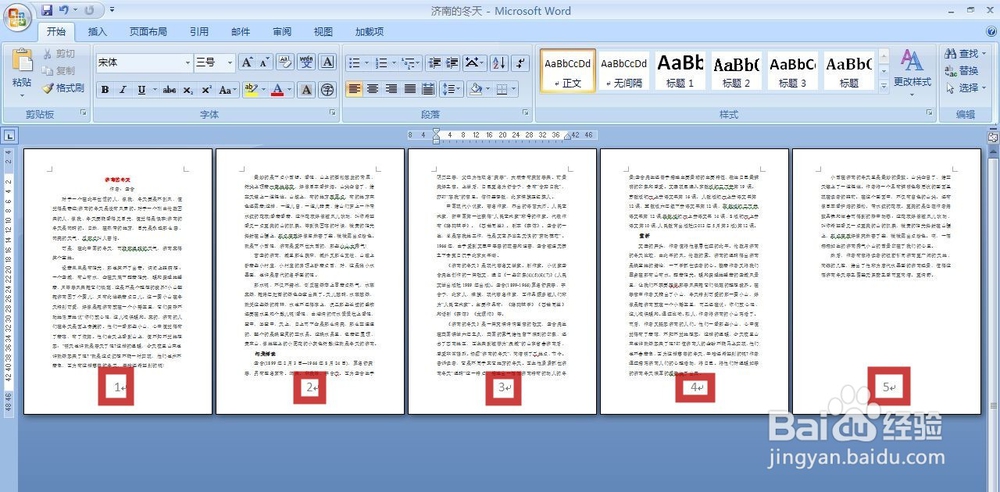Justify the paragraph text
This screenshot has width=1000, height=492.
pos(410,89)
